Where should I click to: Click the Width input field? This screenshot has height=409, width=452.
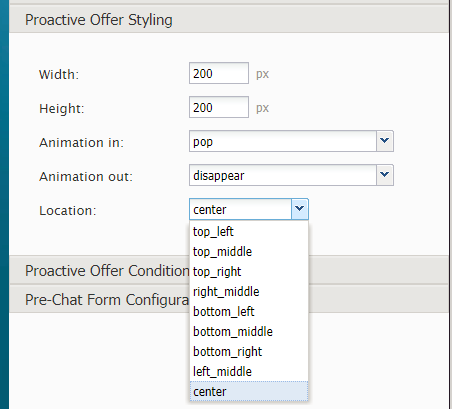pyautogui.click(x=219, y=73)
